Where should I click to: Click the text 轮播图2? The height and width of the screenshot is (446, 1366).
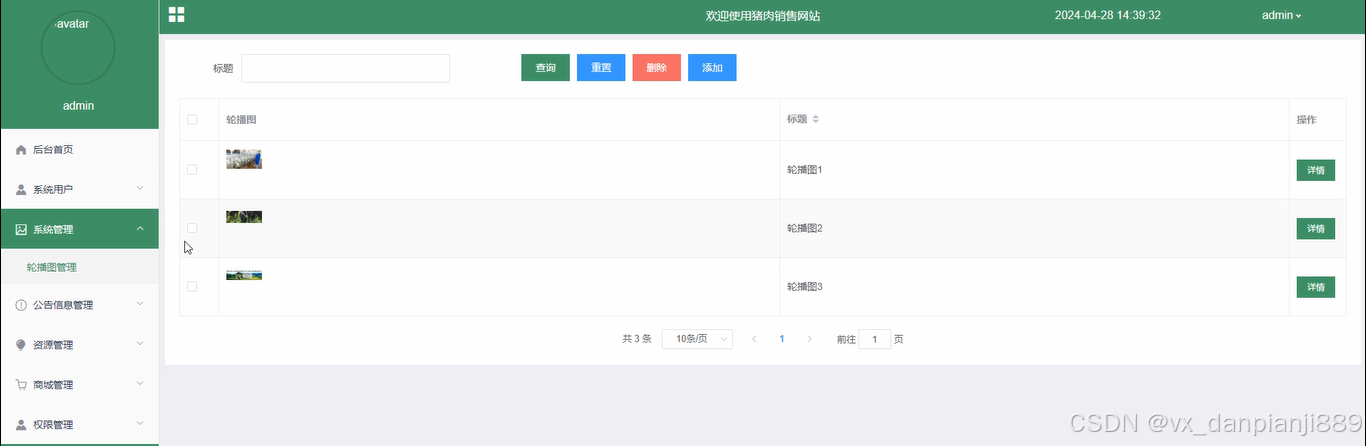804,229
